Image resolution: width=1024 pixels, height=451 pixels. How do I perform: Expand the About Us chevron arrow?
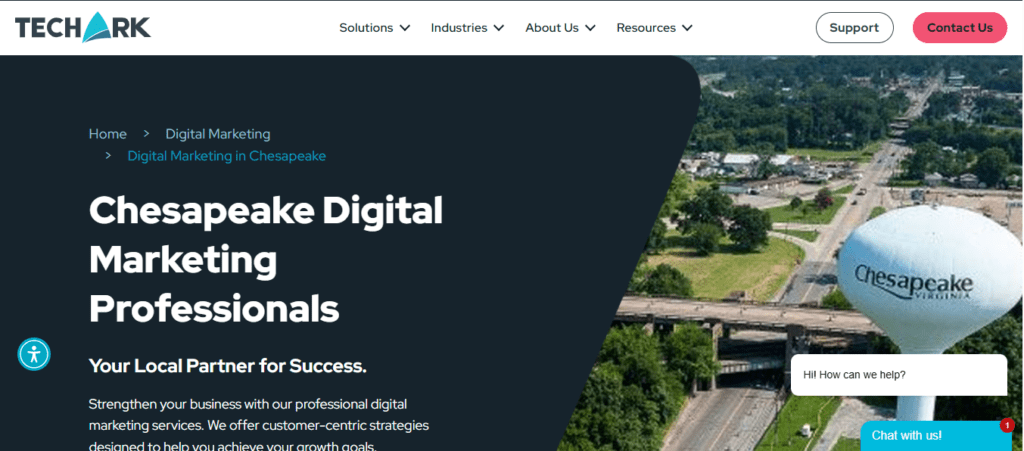click(x=590, y=28)
